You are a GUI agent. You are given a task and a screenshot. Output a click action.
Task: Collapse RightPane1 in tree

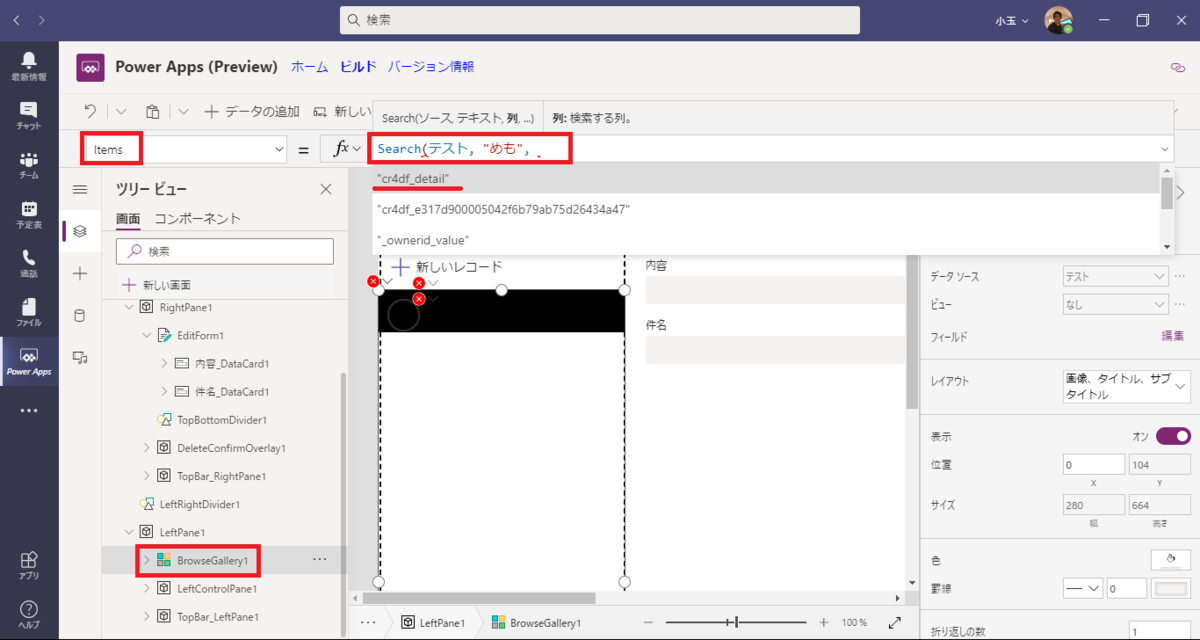click(x=129, y=307)
